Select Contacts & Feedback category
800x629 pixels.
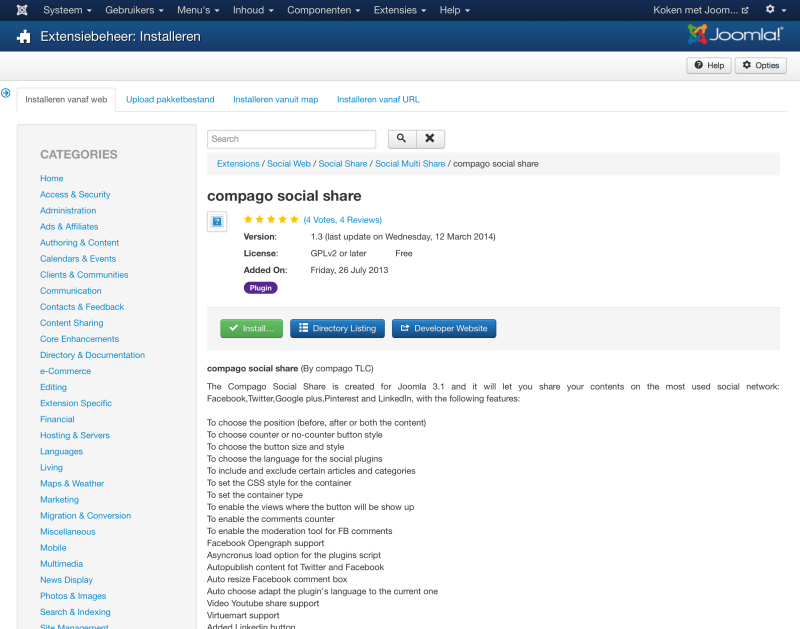pyautogui.click(x=82, y=307)
